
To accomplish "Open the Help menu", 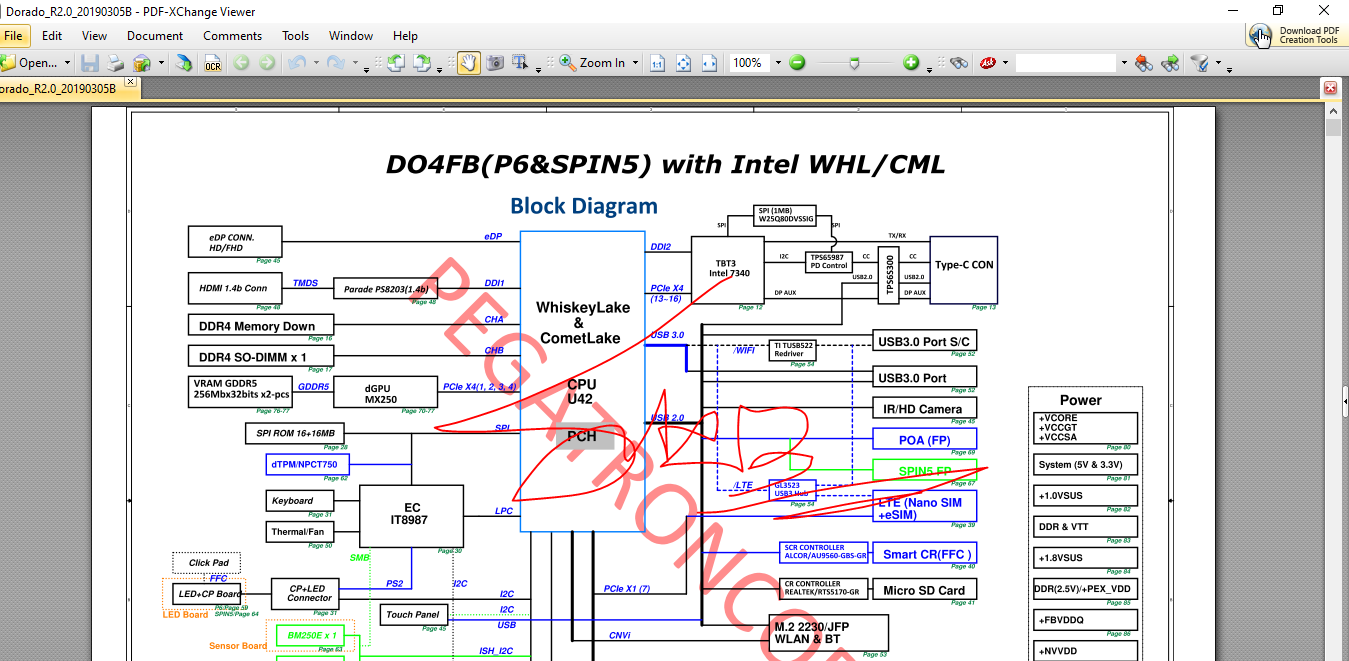I will (x=406, y=35).
